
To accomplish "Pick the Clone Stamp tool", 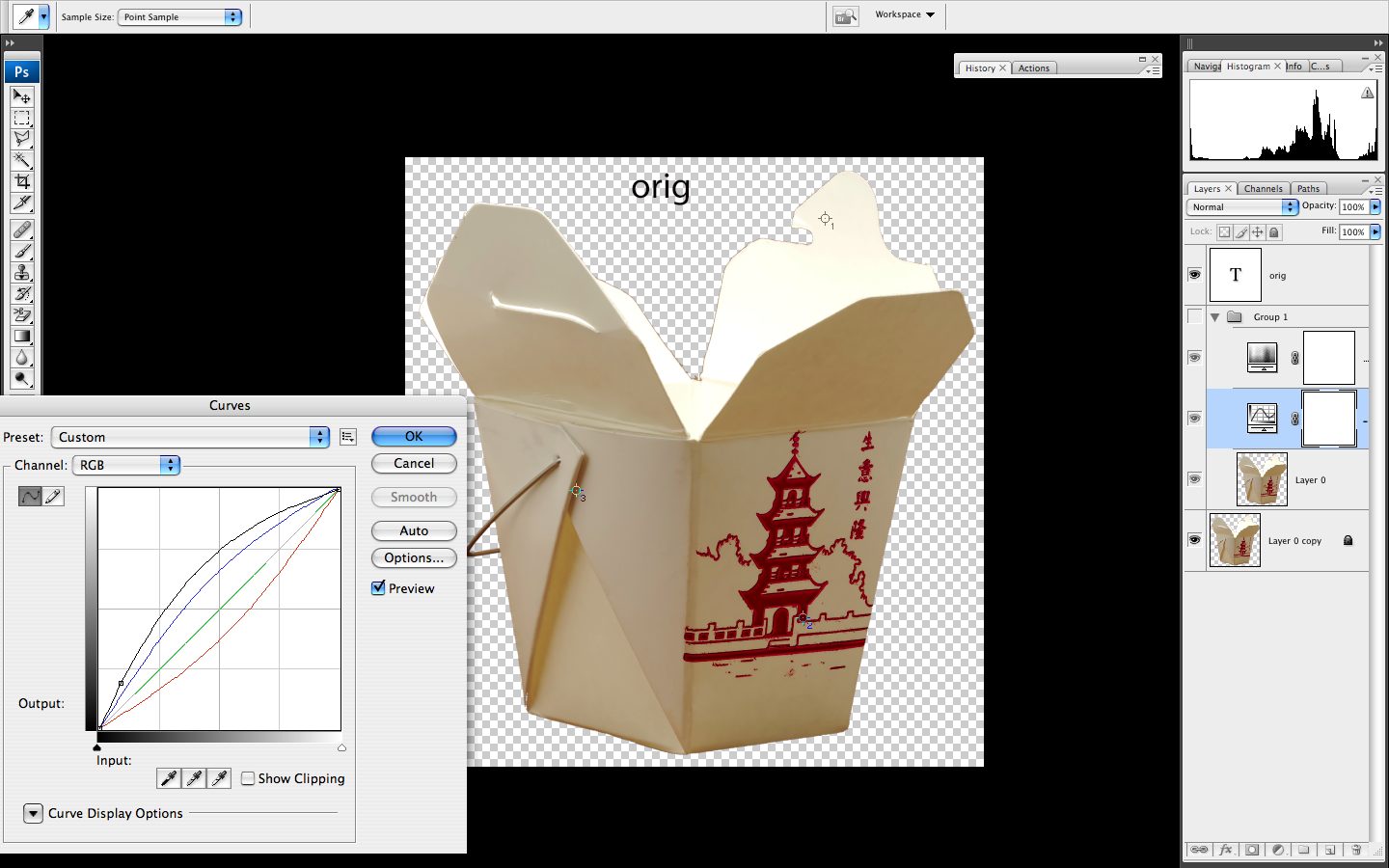I will [22, 272].
